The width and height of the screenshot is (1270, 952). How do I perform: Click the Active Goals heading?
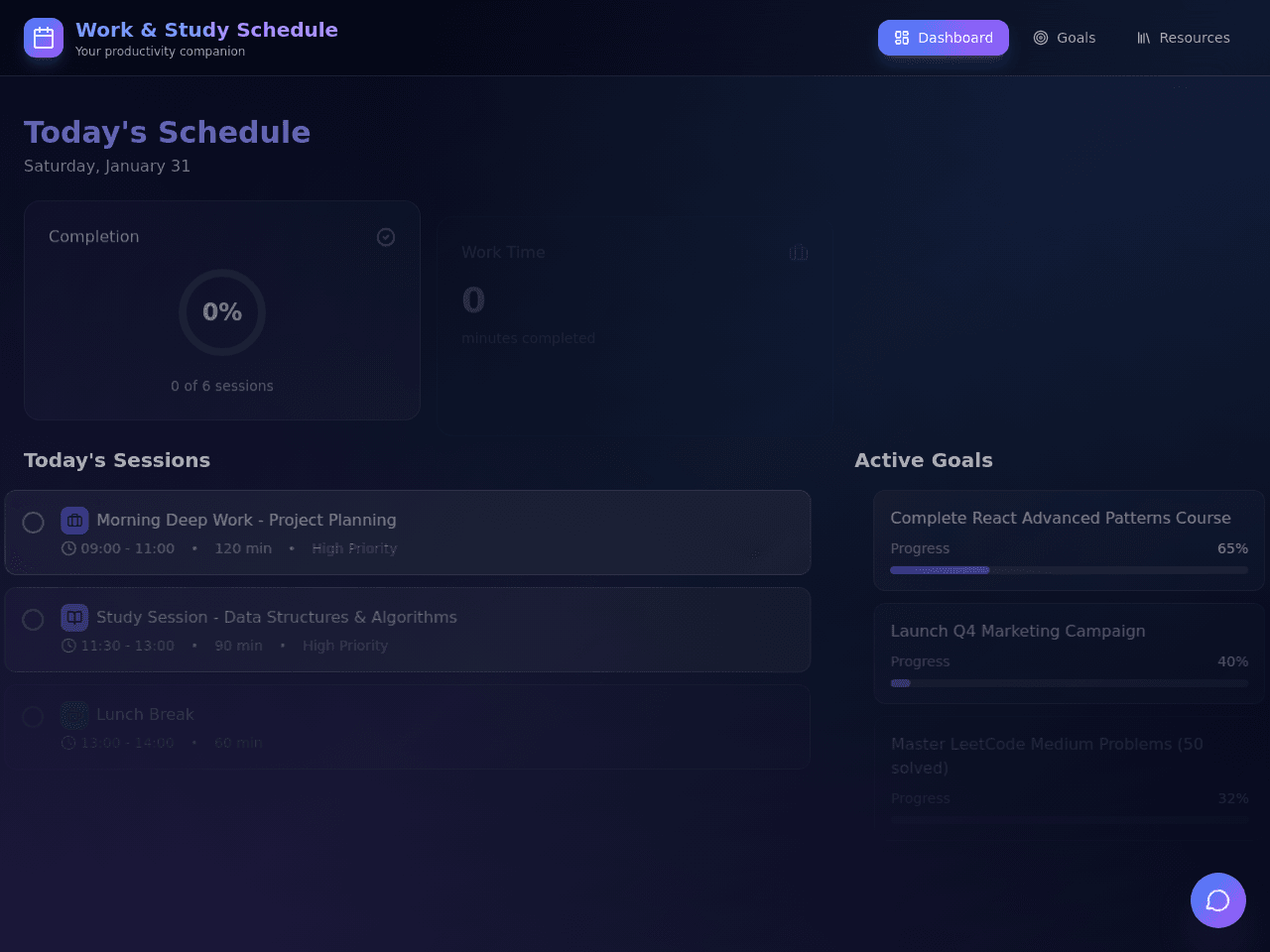tap(924, 460)
